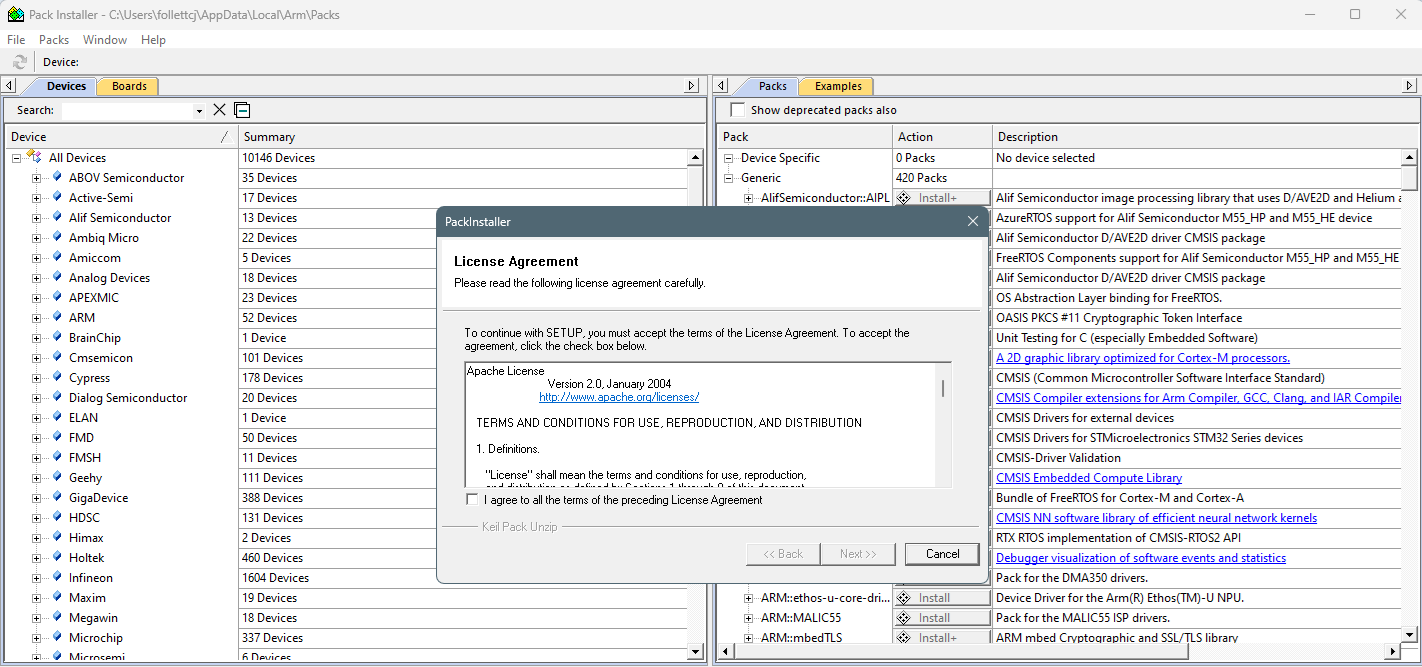Switch to the Boards tab
Viewport: 1422px width, 667px height.
129,86
